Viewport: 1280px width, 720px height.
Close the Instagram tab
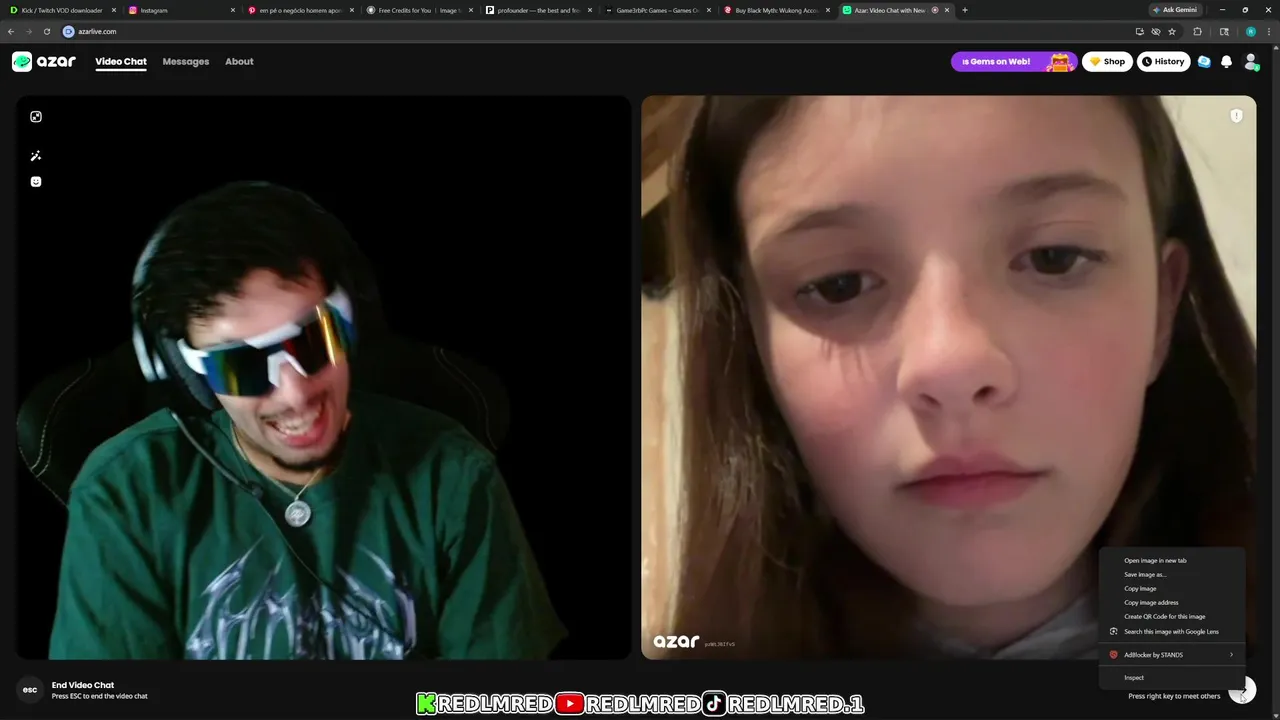233,10
